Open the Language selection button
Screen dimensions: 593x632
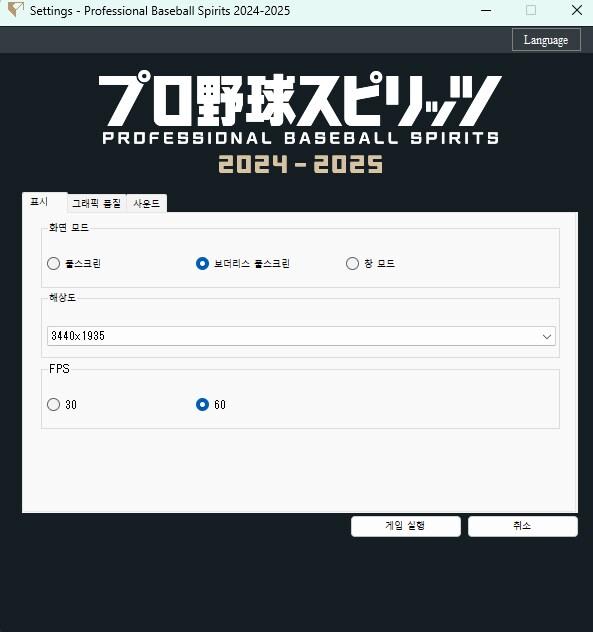point(546,40)
